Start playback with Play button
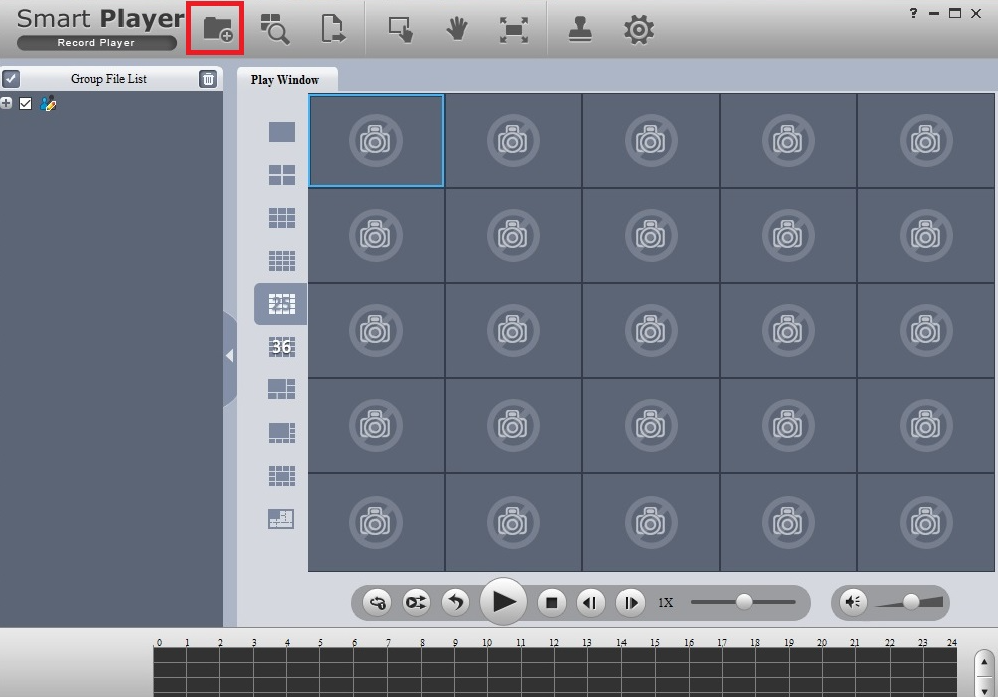This screenshot has width=998, height=697. 503,602
